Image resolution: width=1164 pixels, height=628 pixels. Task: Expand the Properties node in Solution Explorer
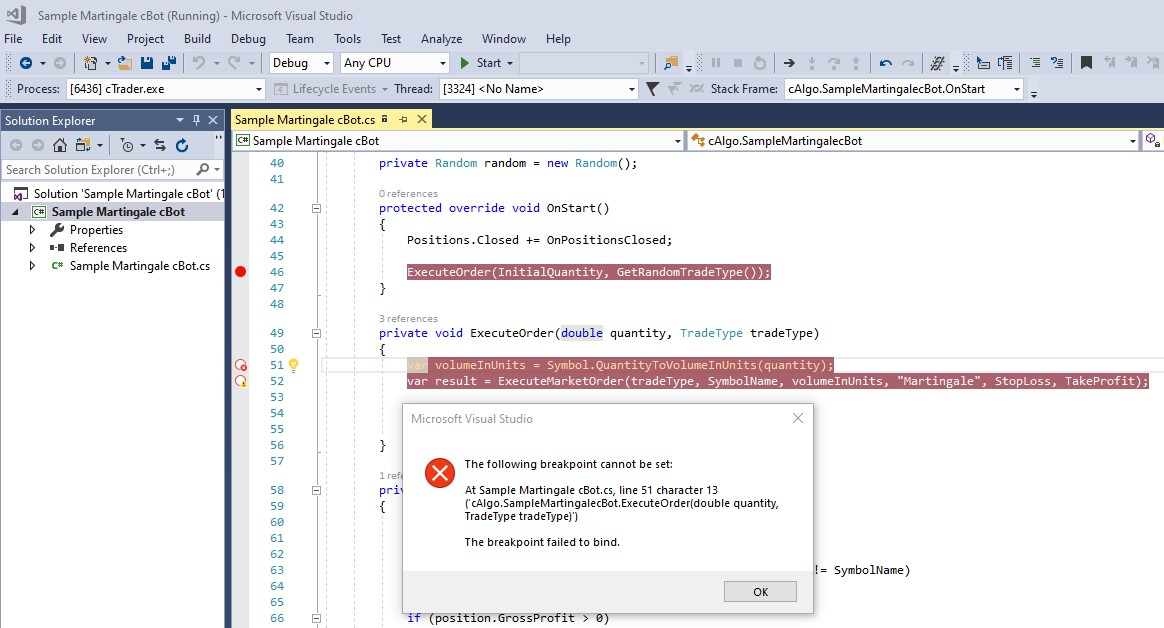coord(32,230)
